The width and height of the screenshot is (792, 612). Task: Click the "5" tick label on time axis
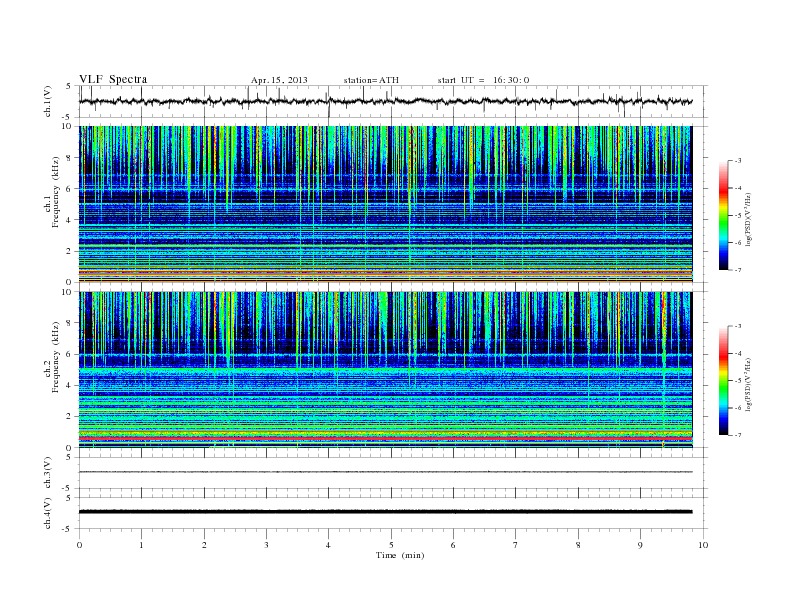click(391, 545)
